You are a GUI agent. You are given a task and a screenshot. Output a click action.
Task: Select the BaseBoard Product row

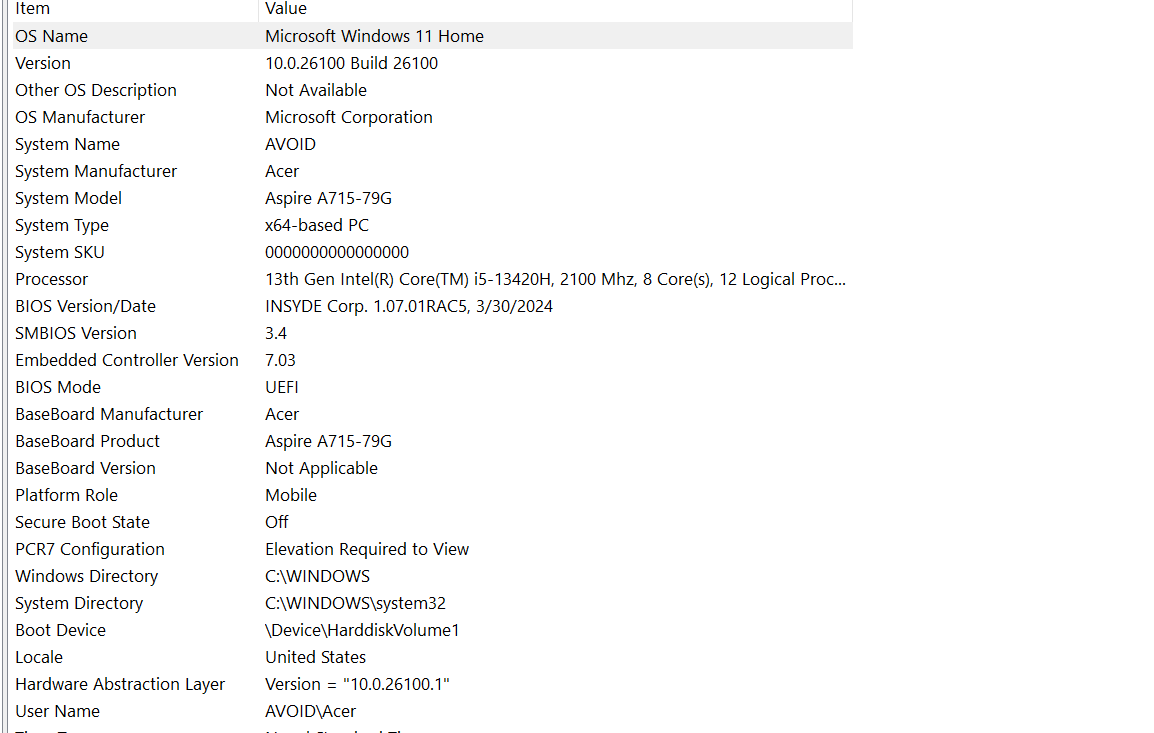coord(433,442)
